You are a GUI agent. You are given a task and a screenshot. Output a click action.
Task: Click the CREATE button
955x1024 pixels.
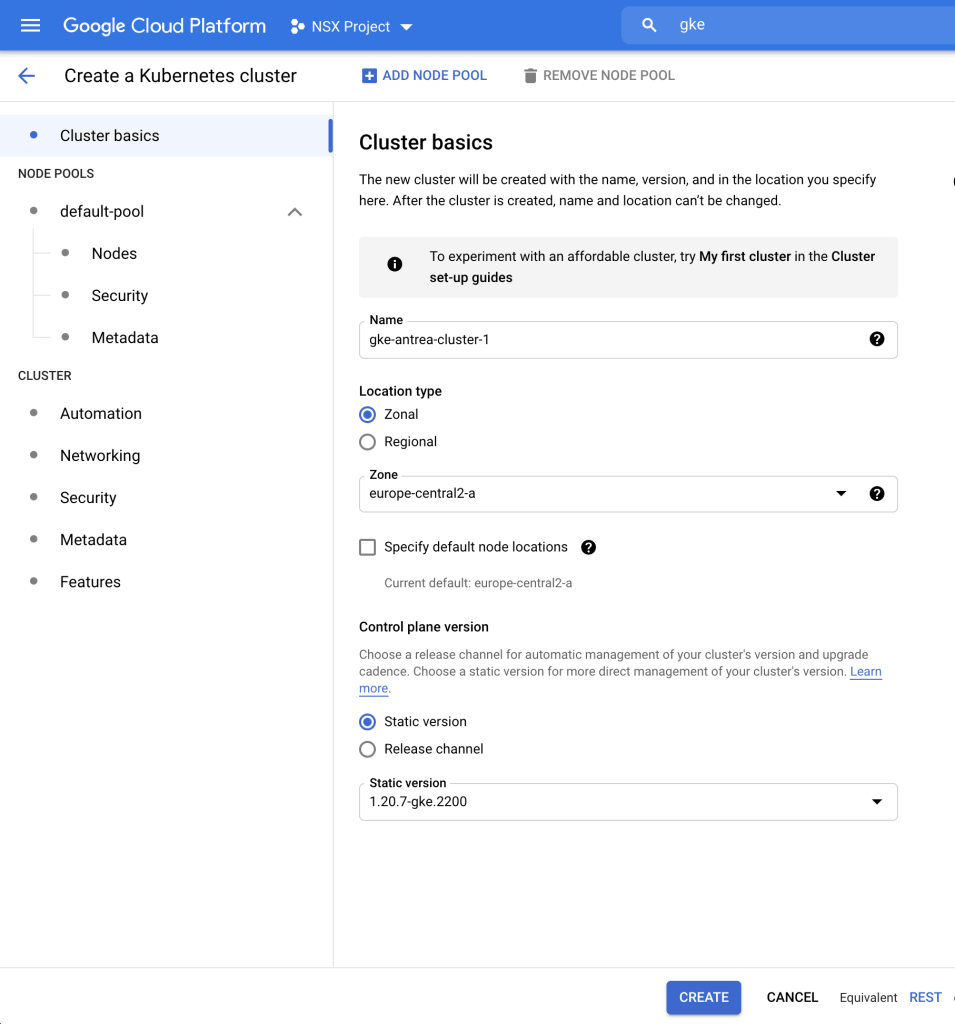[x=703, y=997]
